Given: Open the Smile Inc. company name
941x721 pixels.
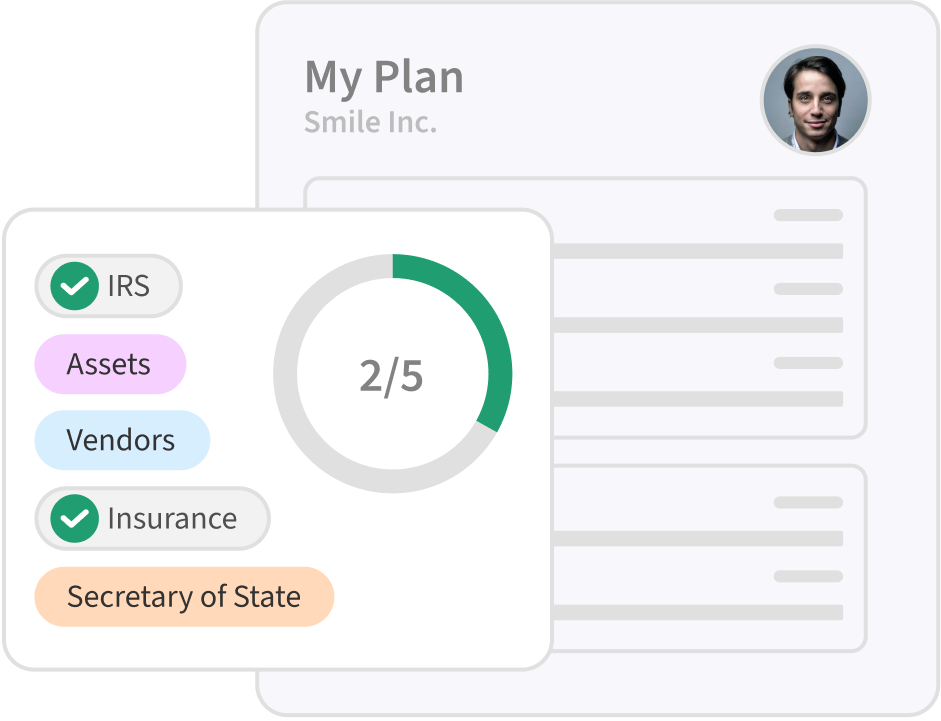Looking at the screenshot, I should [x=370, y=122].
